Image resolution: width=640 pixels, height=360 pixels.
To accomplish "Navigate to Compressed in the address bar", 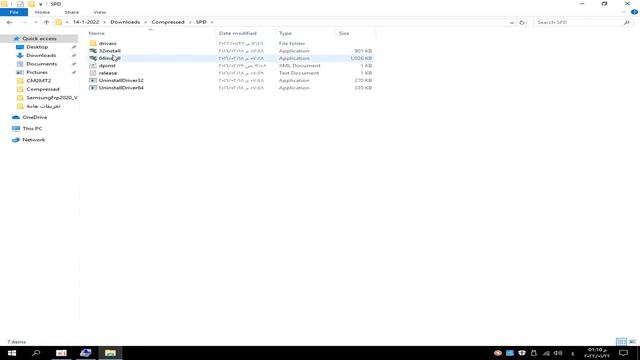I will 168,22.
